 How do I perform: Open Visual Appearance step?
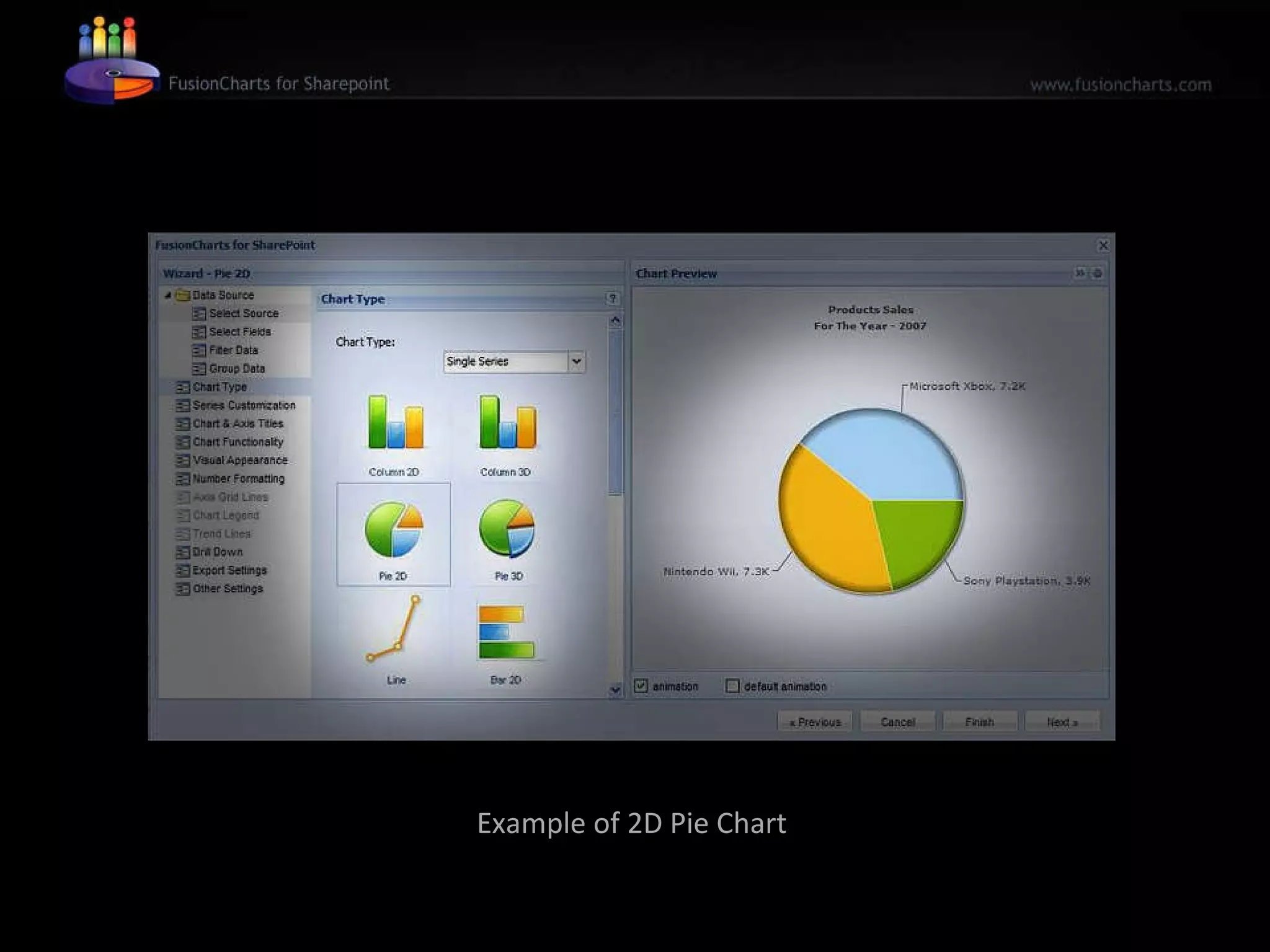tap(232, 461)
